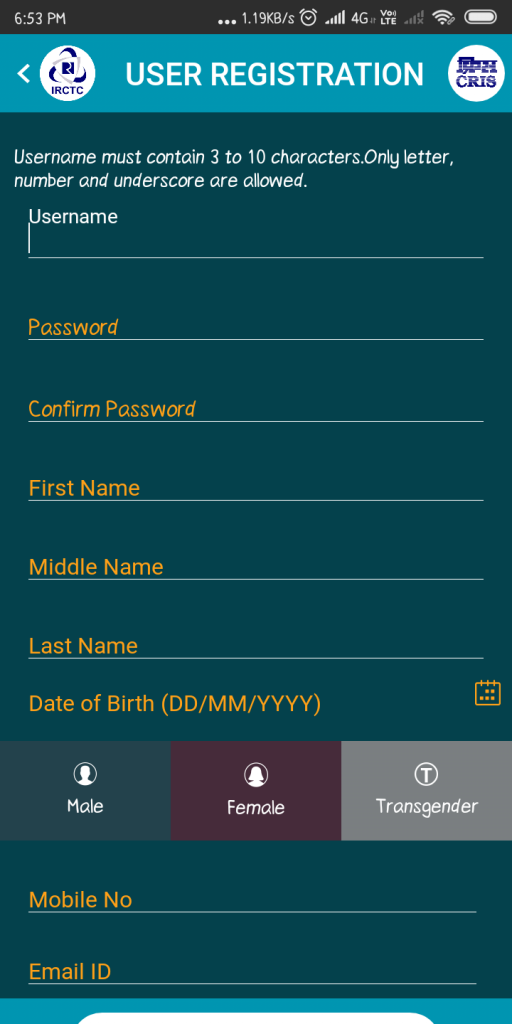Tap the Mobile No field
512x1024 pixels.
tap(252, 899)
